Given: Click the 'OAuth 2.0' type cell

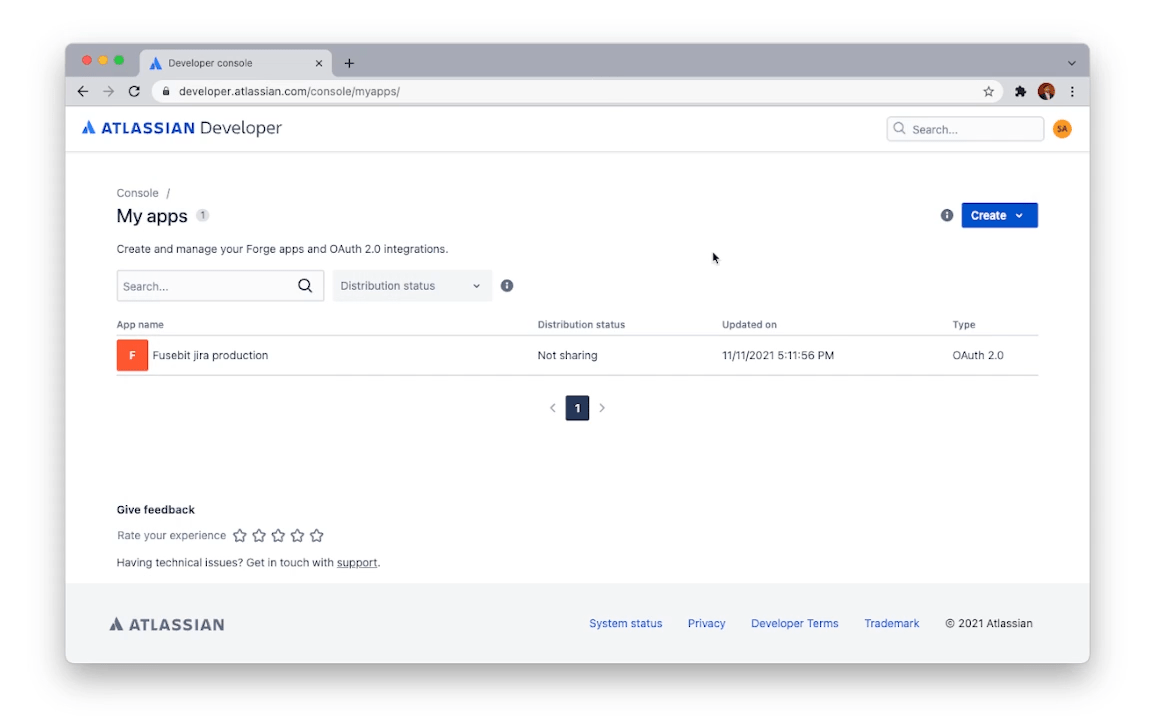Looking at the screenshot, I should [977, 355].
